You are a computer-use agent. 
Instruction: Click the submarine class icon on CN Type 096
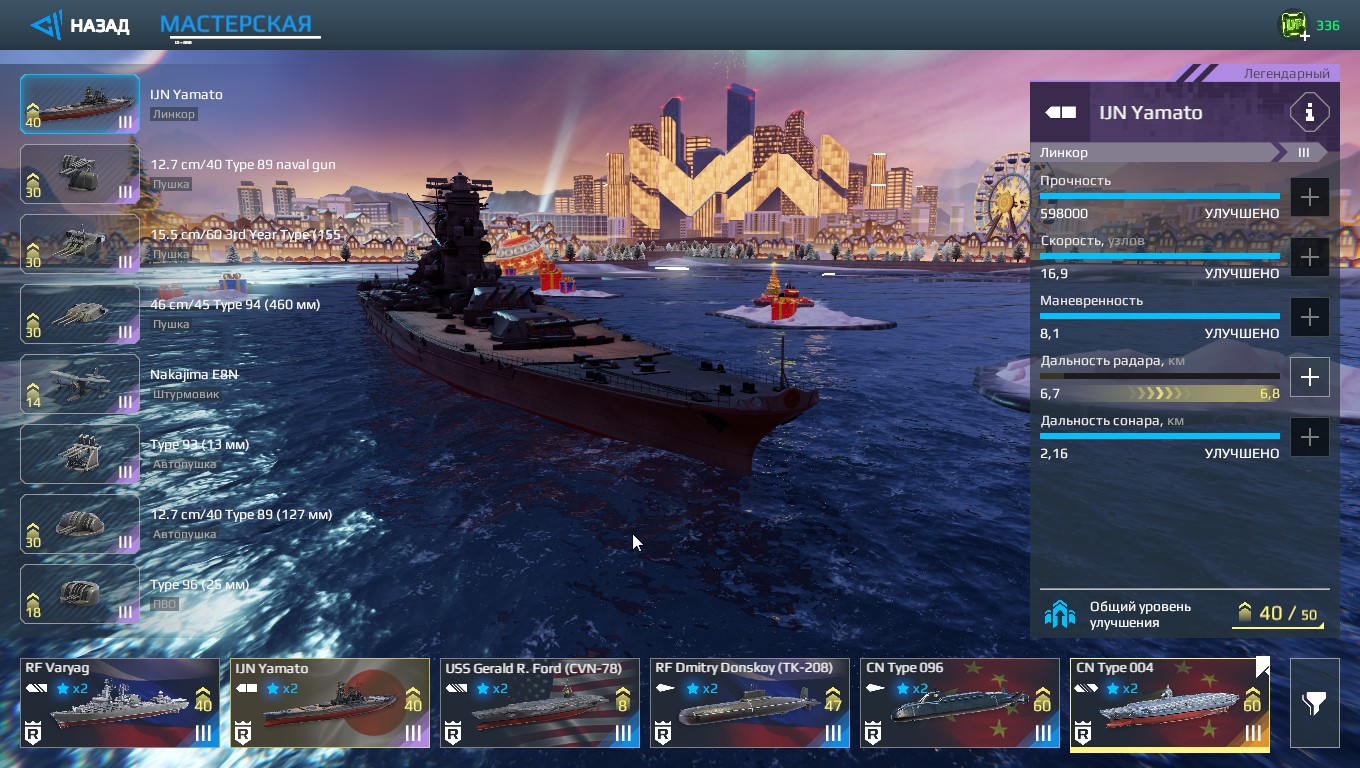coord(878,688)
